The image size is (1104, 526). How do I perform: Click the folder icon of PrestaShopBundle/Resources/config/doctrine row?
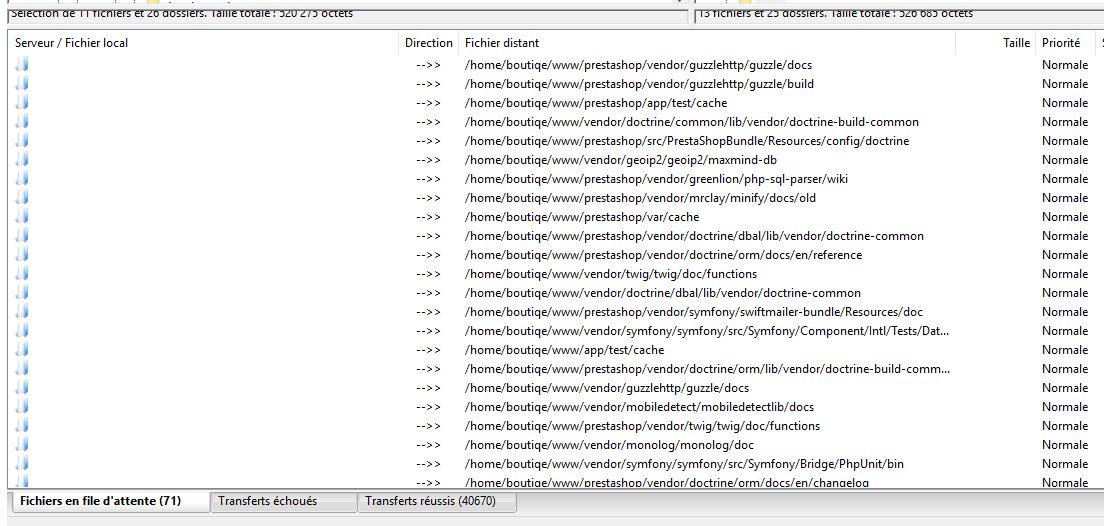coord(22,141)
